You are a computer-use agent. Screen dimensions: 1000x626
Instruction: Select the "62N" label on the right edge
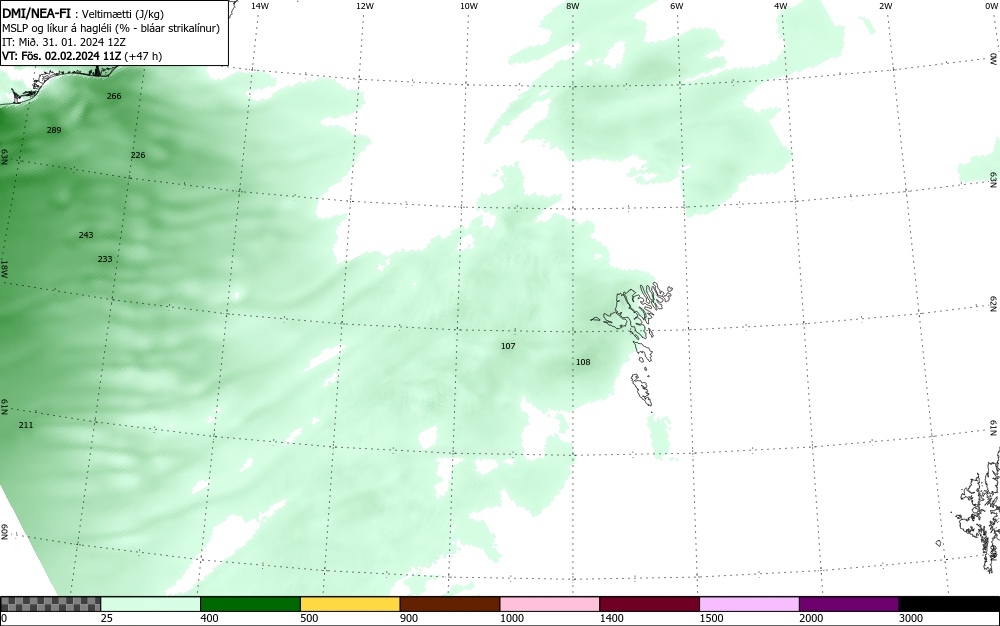coord(994,303)
